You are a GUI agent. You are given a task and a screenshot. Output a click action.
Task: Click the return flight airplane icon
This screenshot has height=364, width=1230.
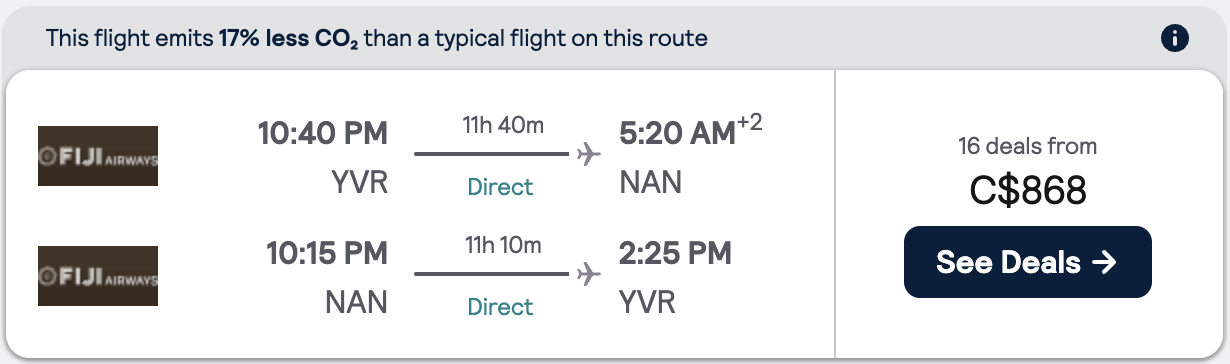589,273
